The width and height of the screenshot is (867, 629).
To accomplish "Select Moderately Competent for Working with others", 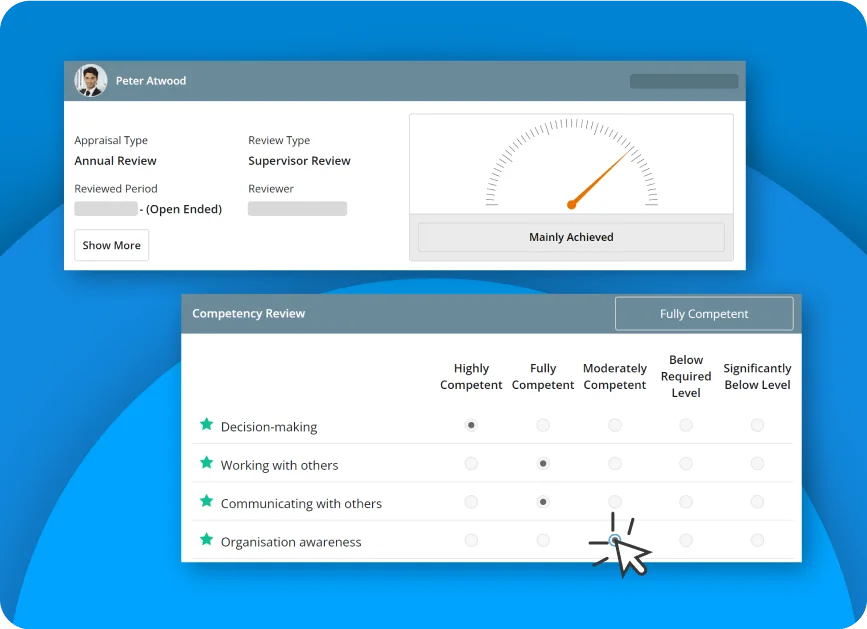I will (x=615, y=463).
